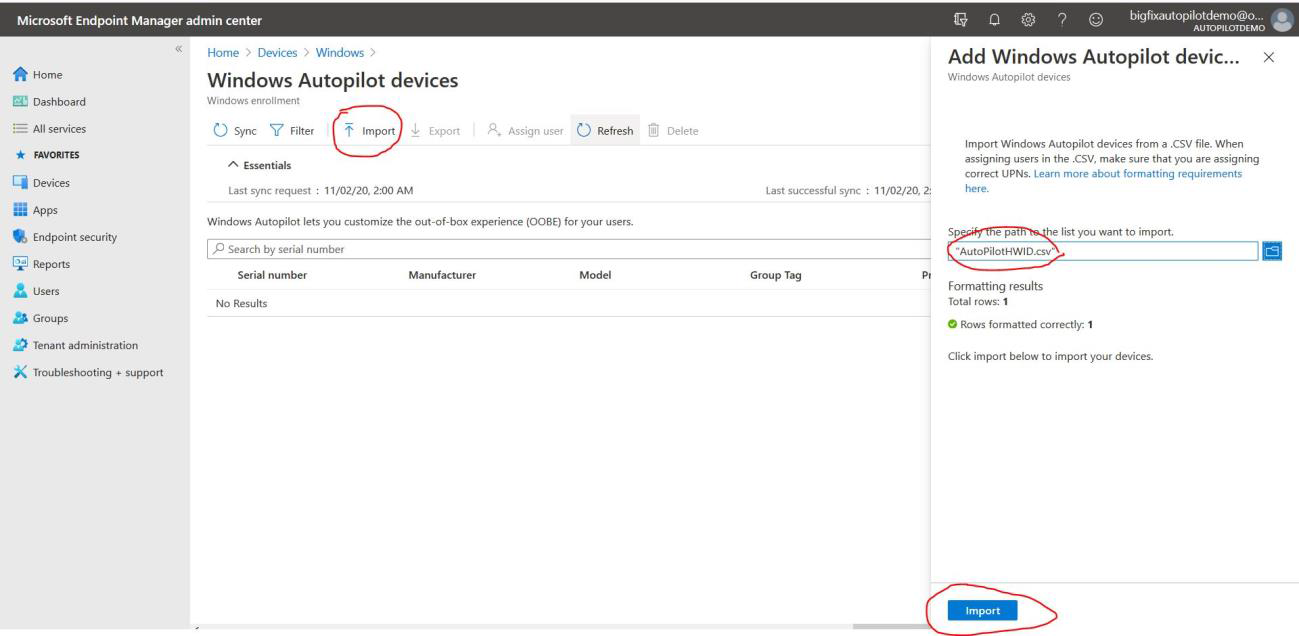Refresh the Autopilot devices list
The height and width of the screenshot is (636, 1299).
tap(606, 131)
